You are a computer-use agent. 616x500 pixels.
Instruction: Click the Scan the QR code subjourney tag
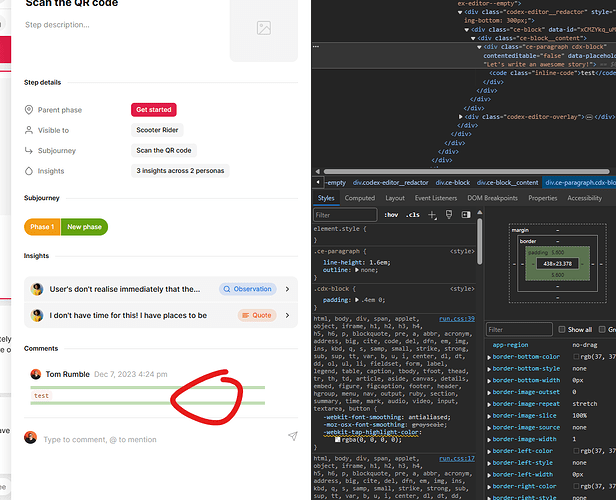pyautogui.click(x=164, y=150)
